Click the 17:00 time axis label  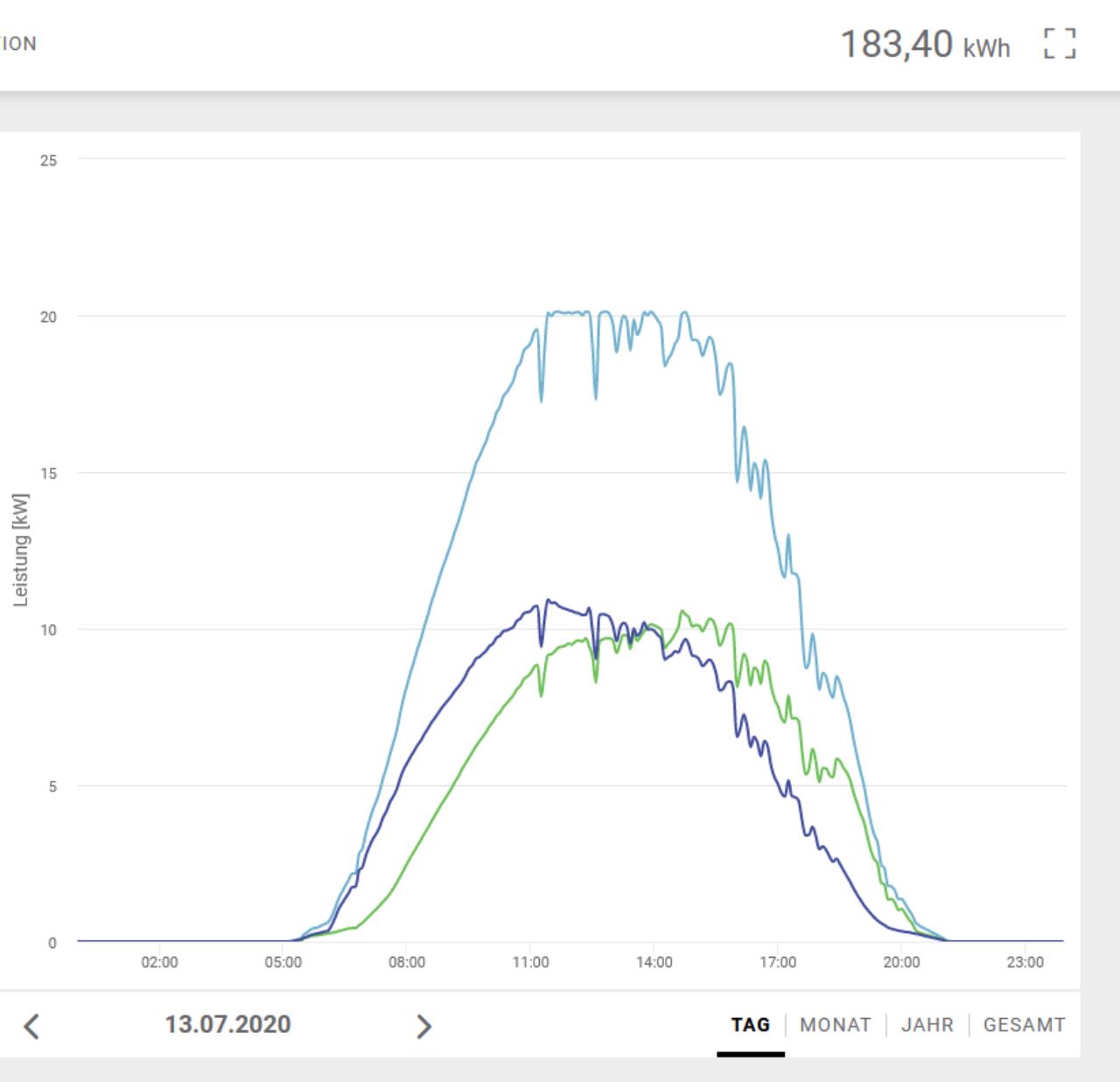pyautogui.click(x=777, y=962)
